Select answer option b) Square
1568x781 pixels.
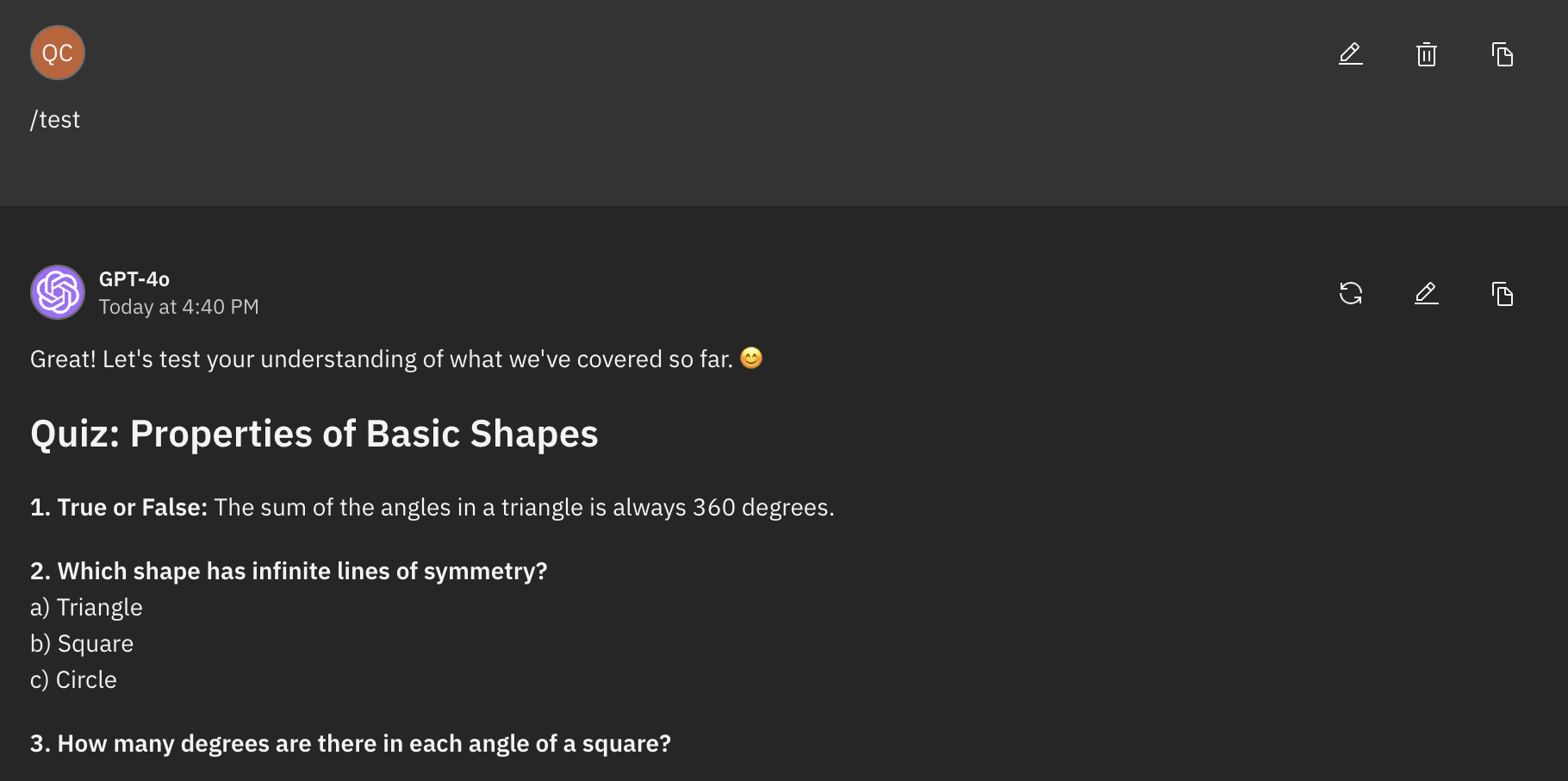[82, 644]
